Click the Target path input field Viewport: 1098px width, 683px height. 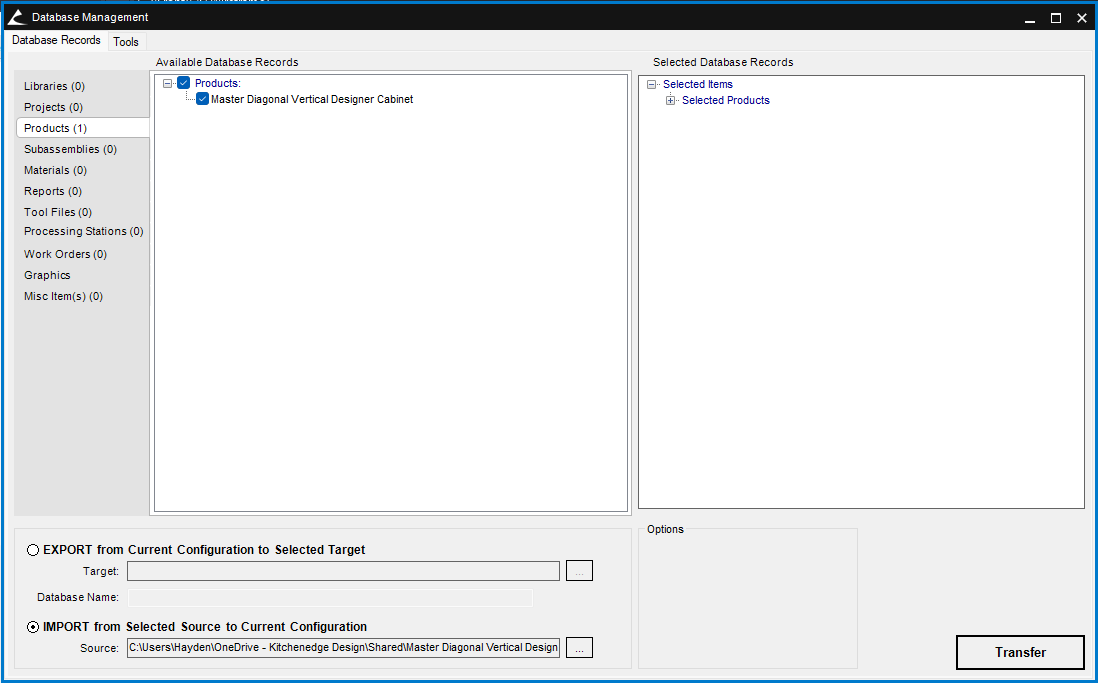tap(343, 571)
